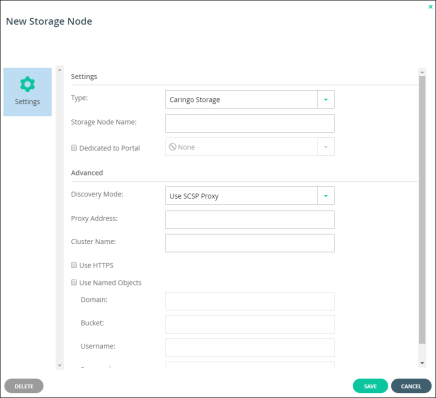Click the vertical scrollbar thumb on right

(422, 210)
